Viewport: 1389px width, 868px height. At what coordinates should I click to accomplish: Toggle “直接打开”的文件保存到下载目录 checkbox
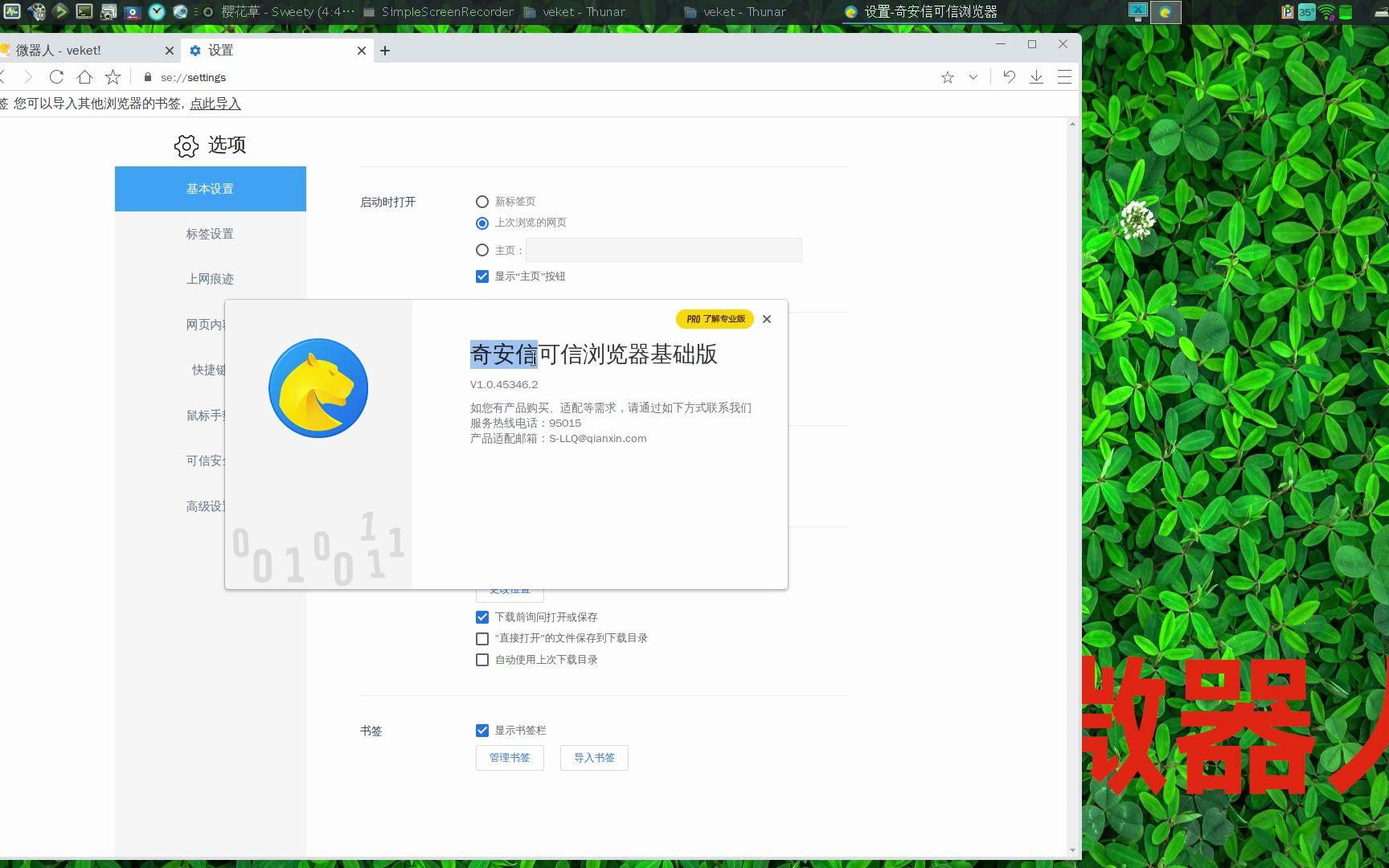pos(482,638)
